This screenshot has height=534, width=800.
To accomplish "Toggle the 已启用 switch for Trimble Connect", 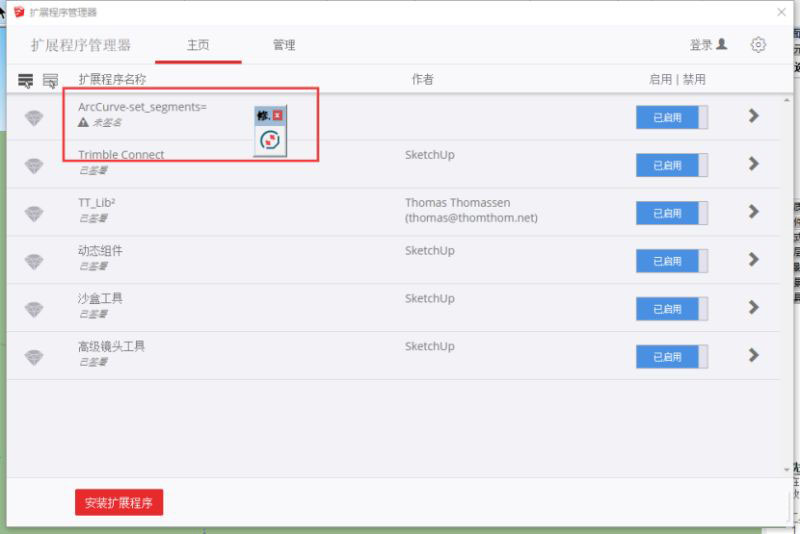I will [x=671, y=165].
